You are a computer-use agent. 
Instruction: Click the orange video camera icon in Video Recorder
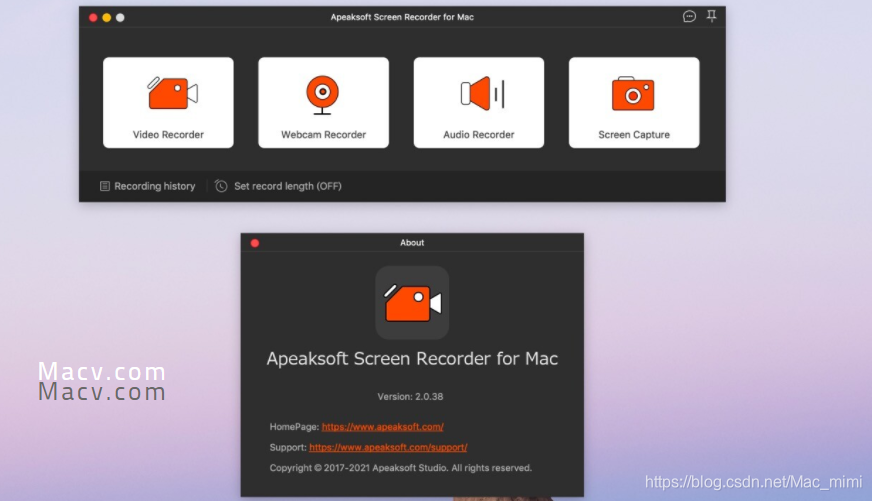[172, 93]
